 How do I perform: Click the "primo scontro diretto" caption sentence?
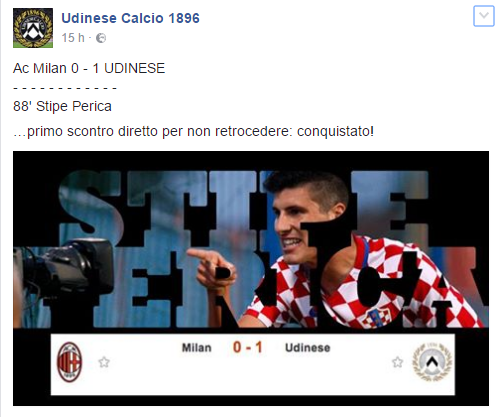pos(193,131)
